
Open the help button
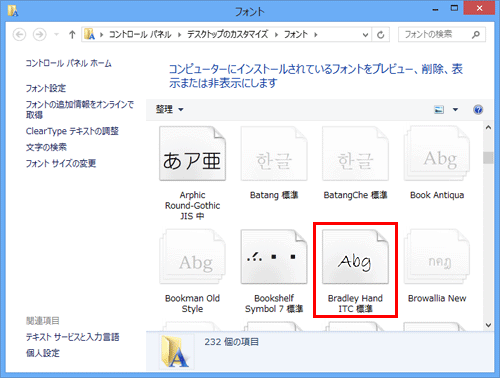478,109
